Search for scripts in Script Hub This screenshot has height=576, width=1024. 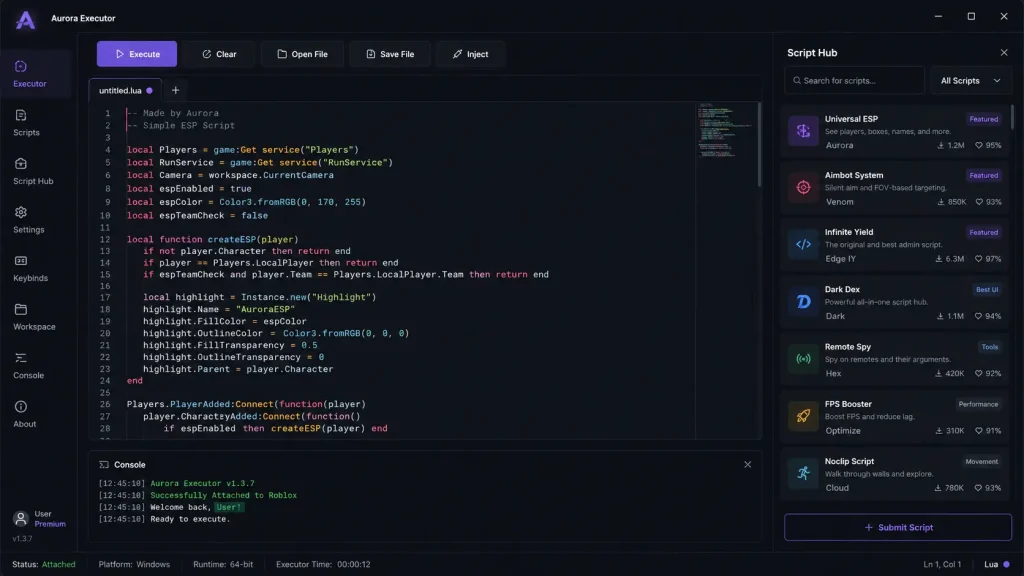[x=854, y=80]
